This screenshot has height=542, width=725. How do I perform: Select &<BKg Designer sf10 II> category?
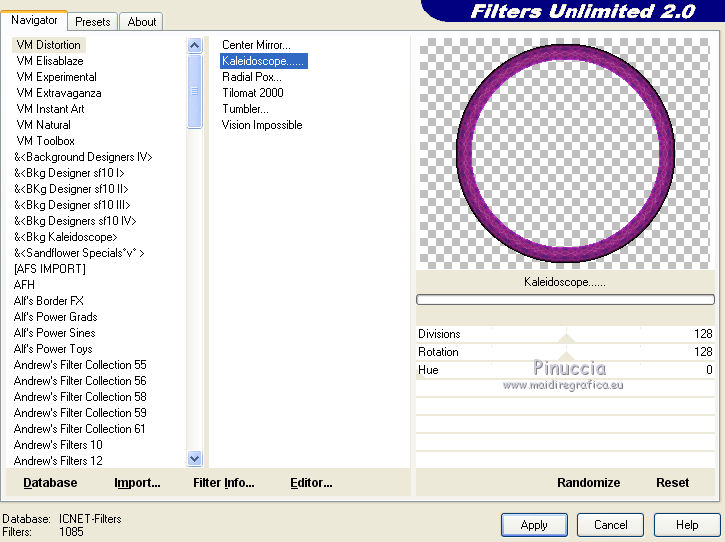tap(71, 189)
